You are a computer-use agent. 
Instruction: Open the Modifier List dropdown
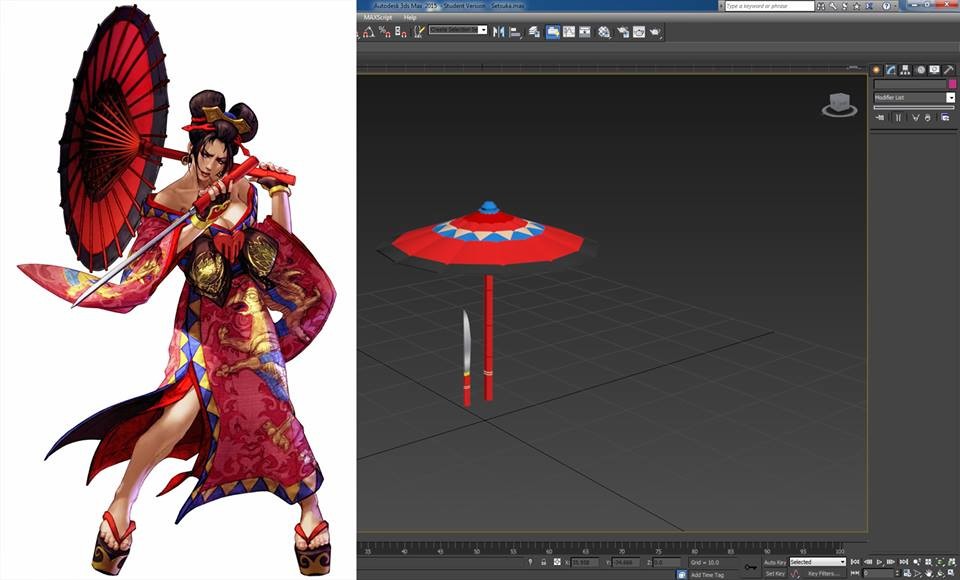pyautogui.click(x=951, y=97)
